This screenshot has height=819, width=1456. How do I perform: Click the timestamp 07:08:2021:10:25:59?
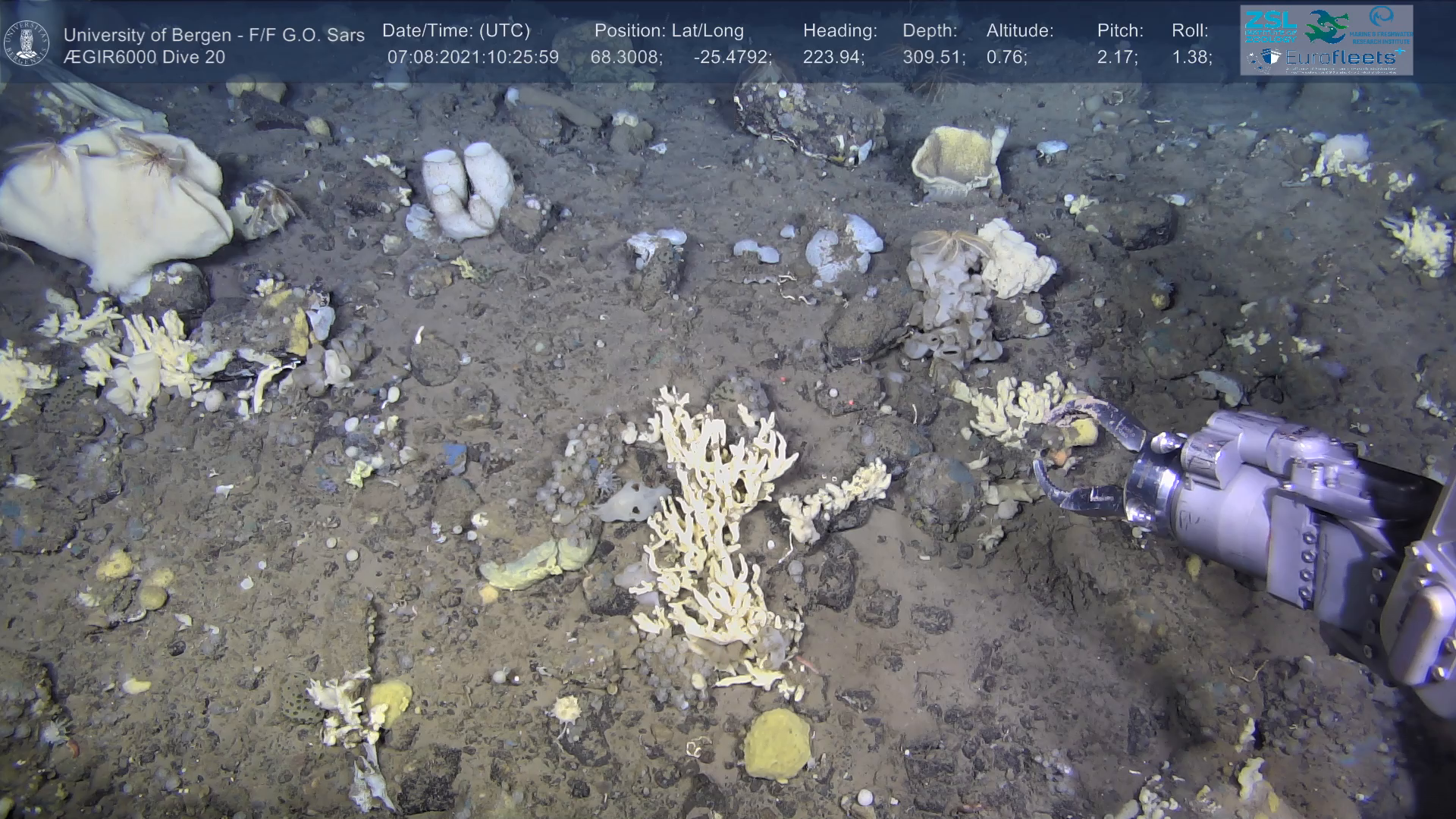(x=472, y=58)
